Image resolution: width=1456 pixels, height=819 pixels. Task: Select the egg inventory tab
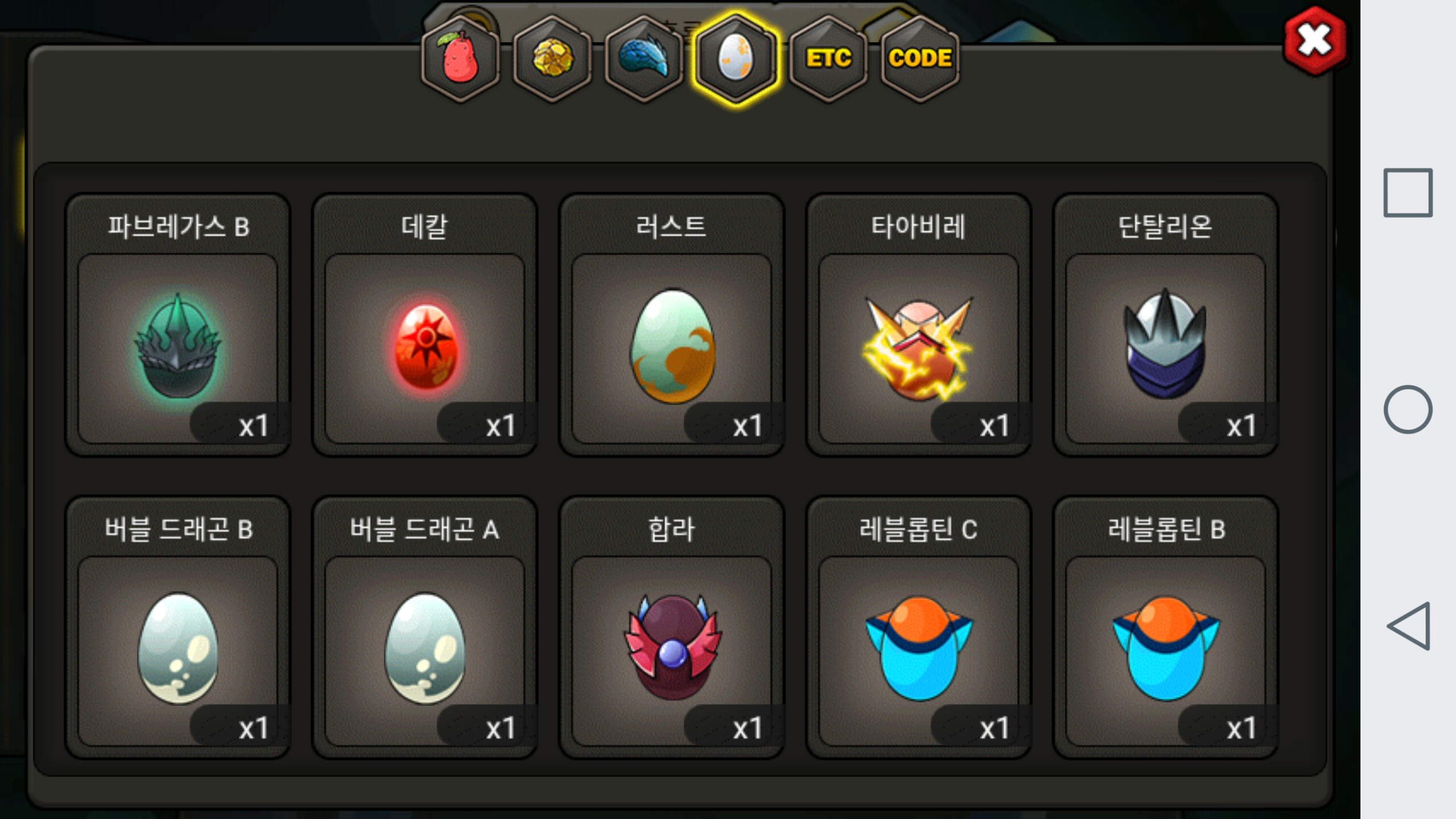(x=735, y=59)
